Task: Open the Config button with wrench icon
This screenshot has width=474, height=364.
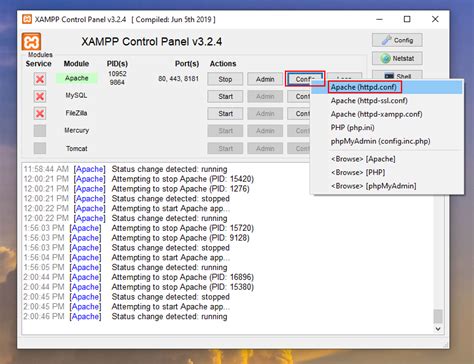Action: coord(397,40)
